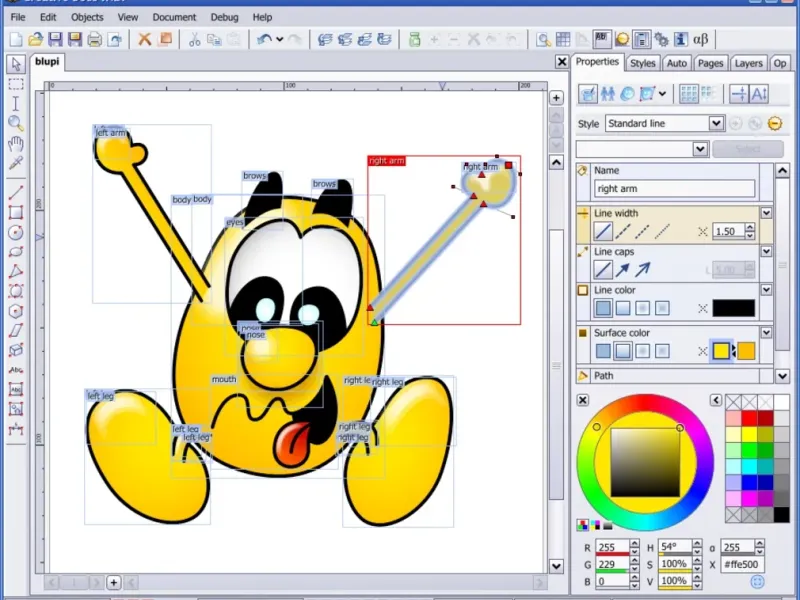Close the blupi document with X
The height and width of the screenshot is (600, 800).
pos(562,62)
